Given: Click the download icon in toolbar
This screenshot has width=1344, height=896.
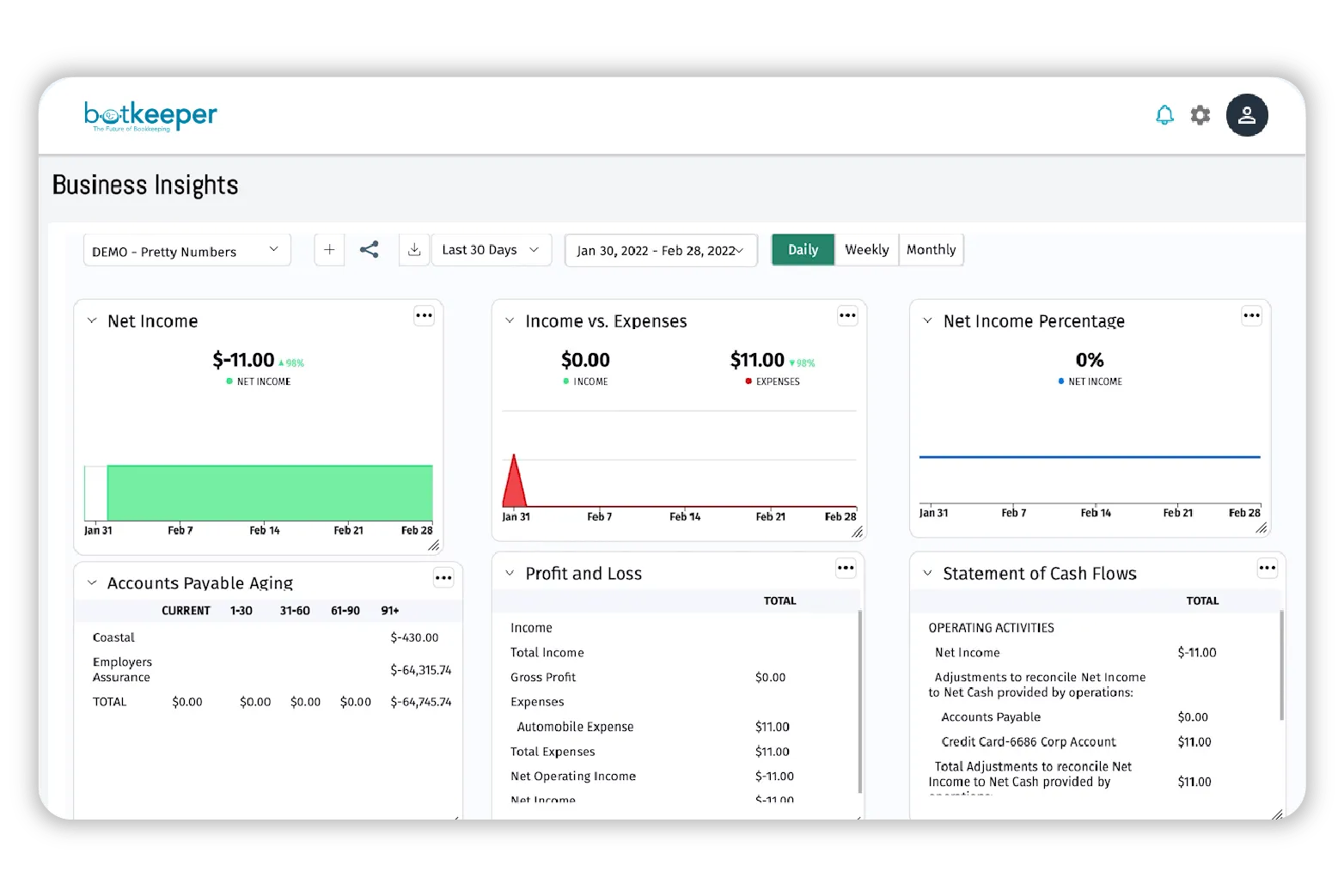Looking at the screenshot, I should [x=414, y=250].
